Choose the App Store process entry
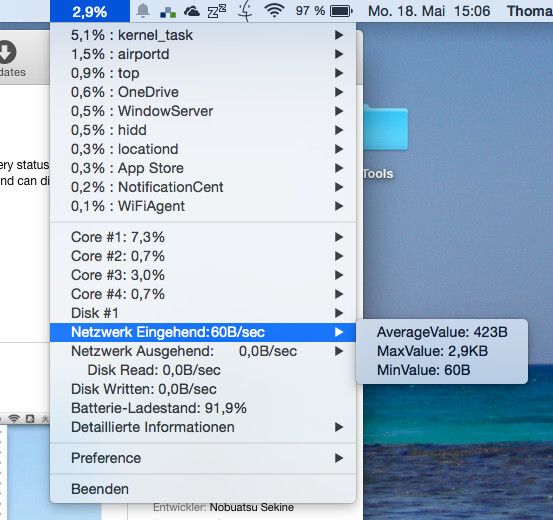 [x=203, y=168]
